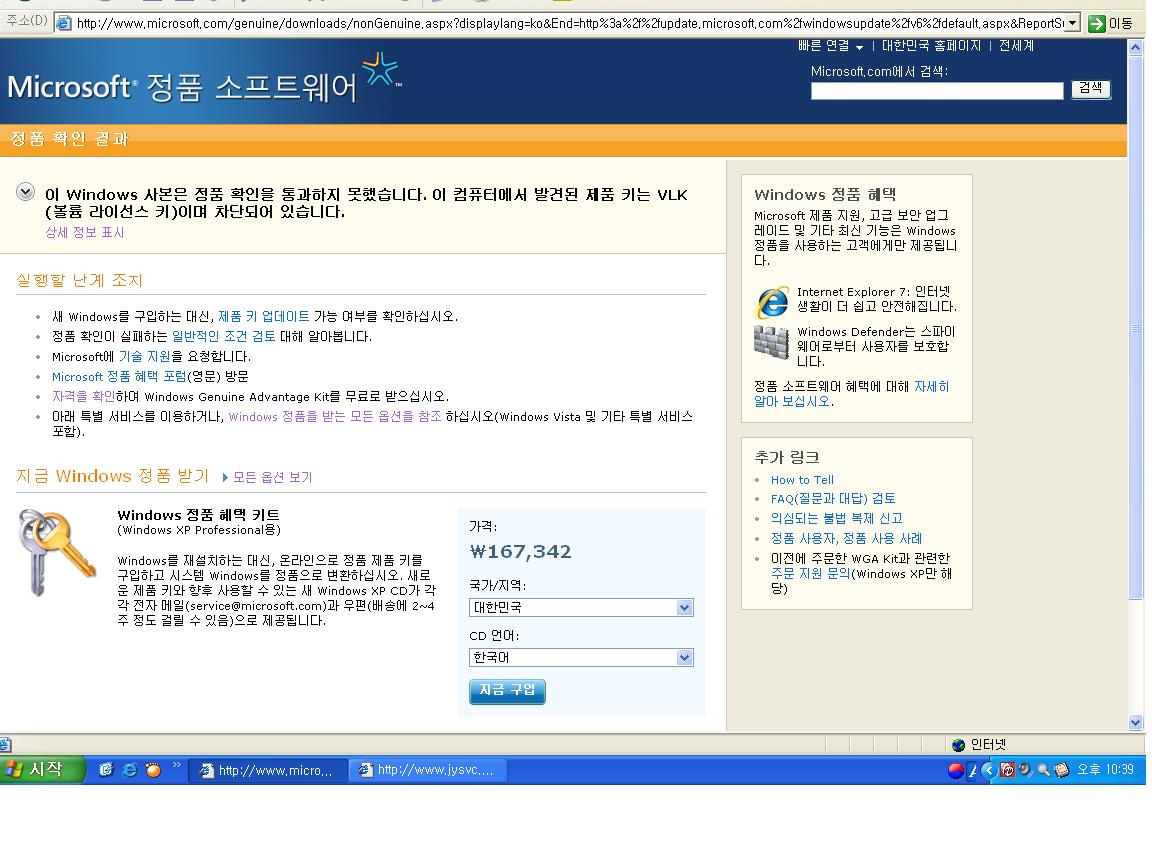
Task: Click the 정품 확인 결과 heading
Action: tap(69, 139)
